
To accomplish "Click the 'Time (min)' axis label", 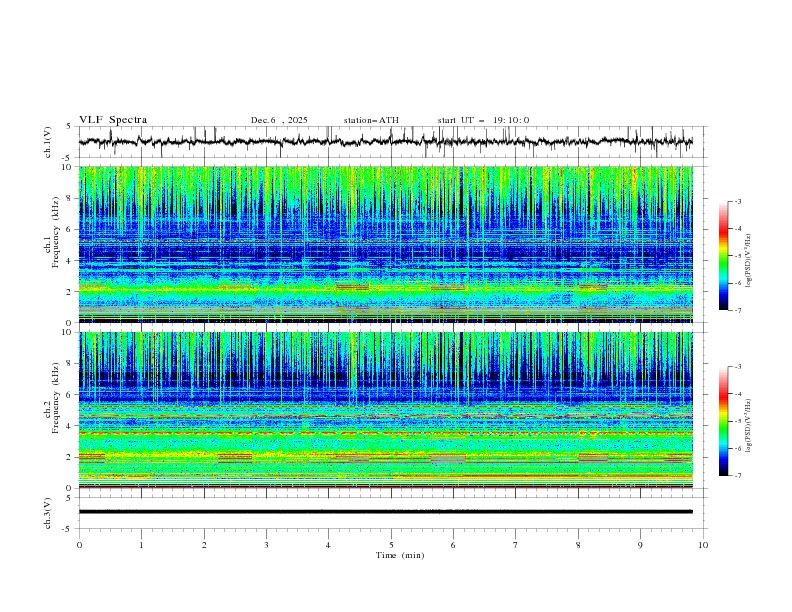I will [x=400, y=555].
